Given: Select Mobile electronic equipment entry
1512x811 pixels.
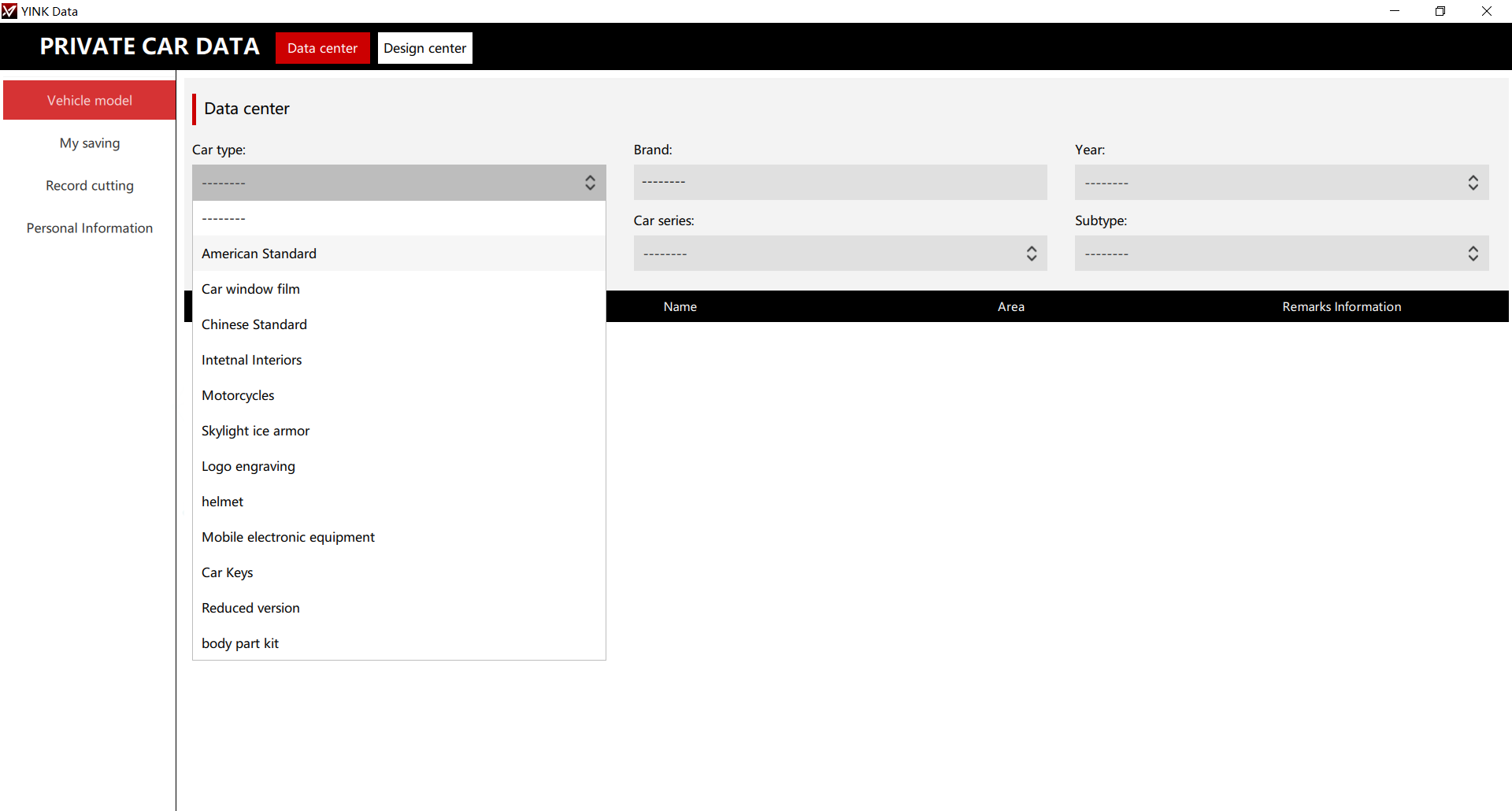Looking at the screenshot, I should (x=287, y=537).
